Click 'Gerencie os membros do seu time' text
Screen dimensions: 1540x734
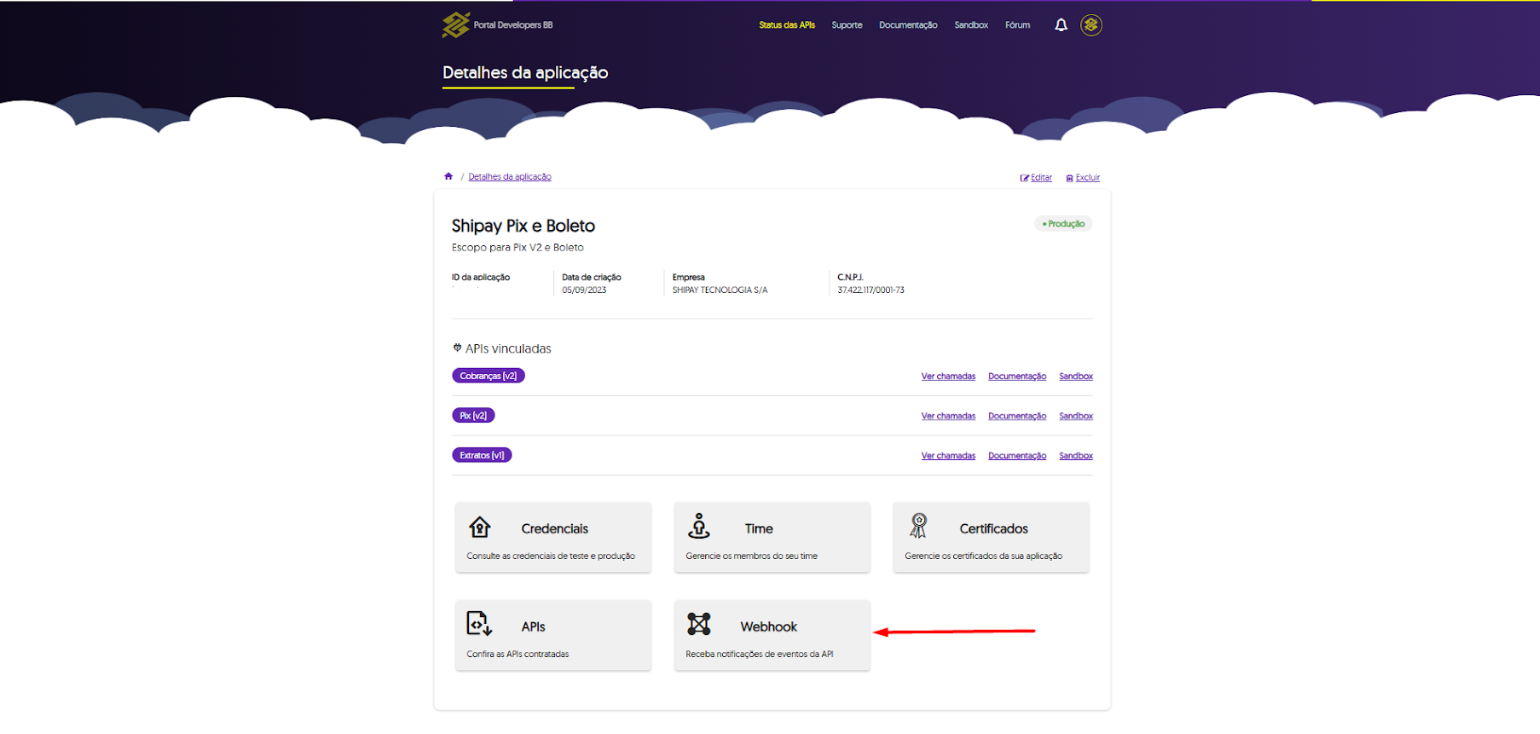(x=752, y=556)
